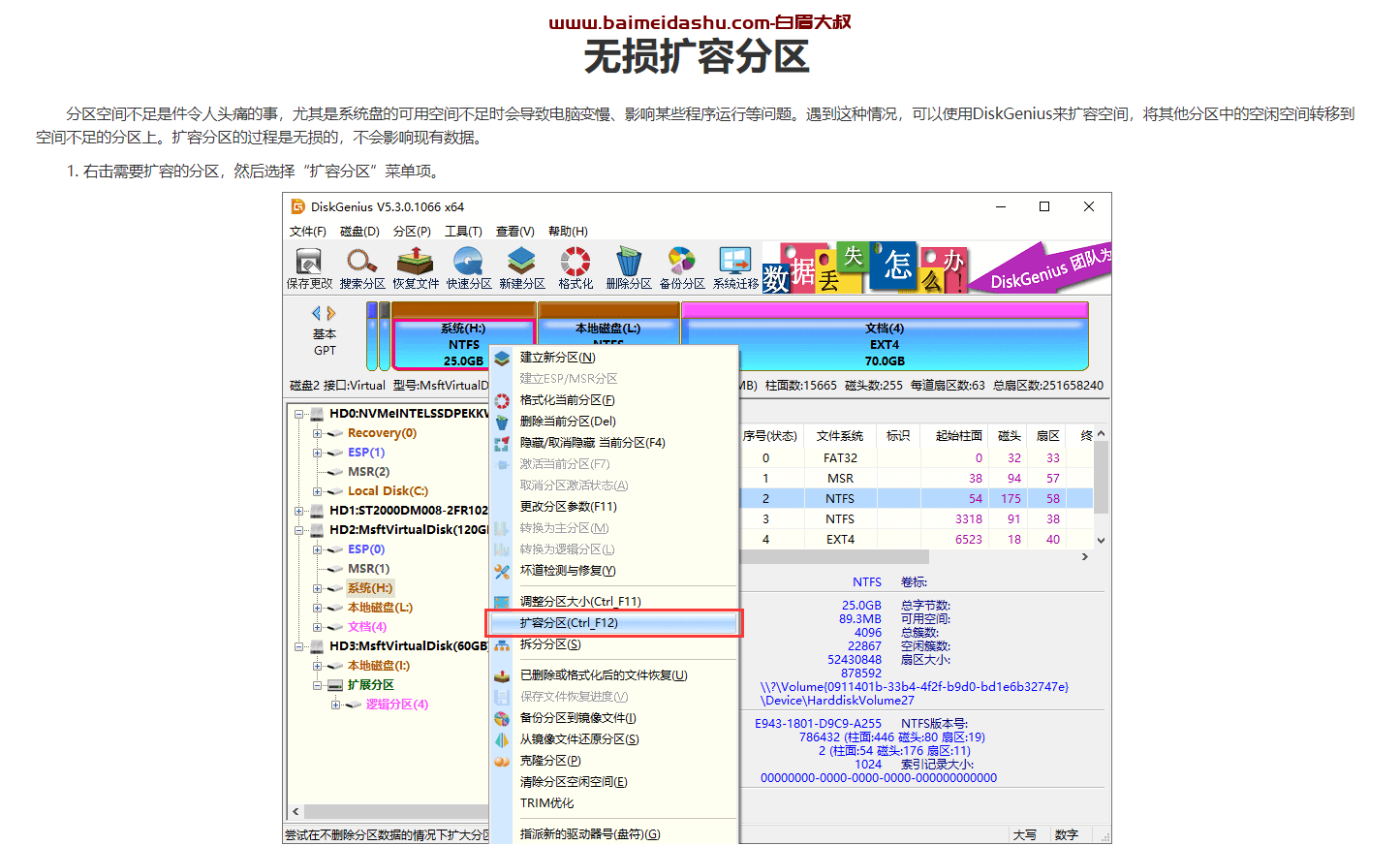Click the 恢复文件 toolbar icon
The width and height of the screenshot is (1400, 846).
(x=416, y=267)
